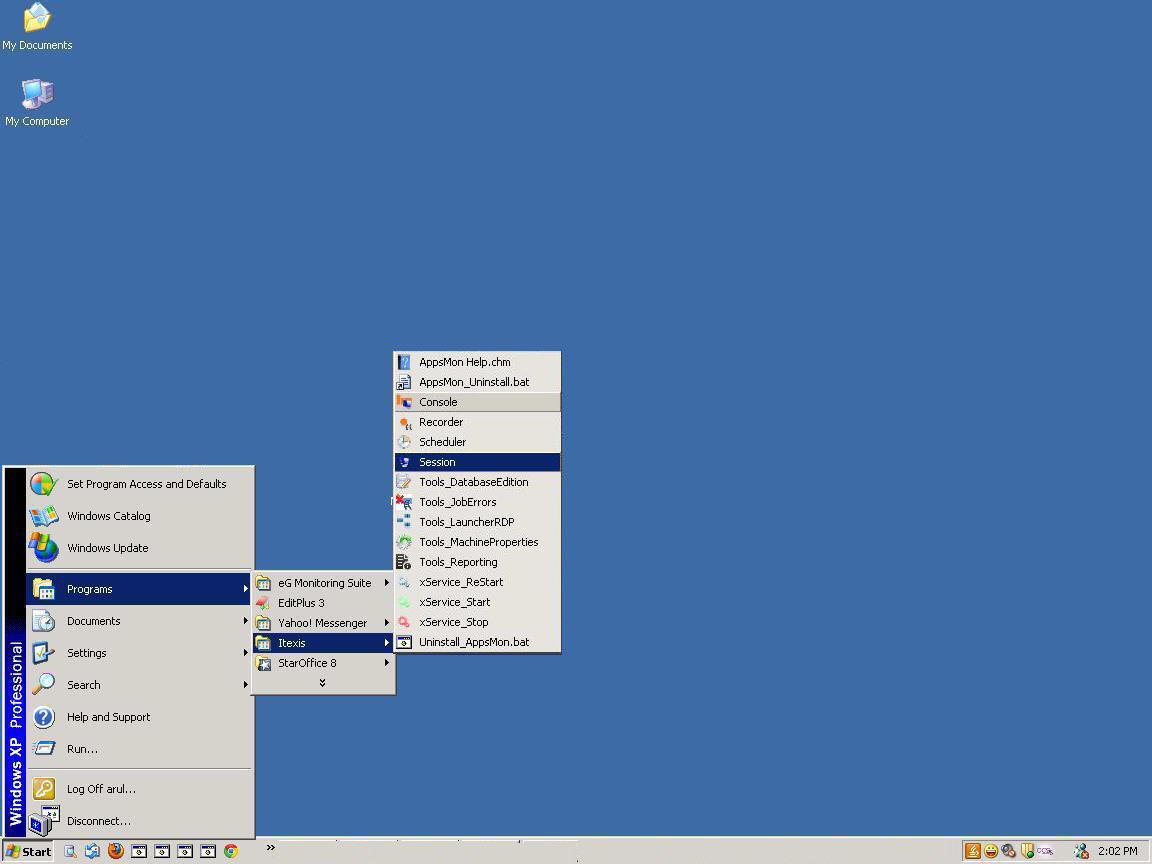
Task: Open the Recorder program
Action: (478, 422)
